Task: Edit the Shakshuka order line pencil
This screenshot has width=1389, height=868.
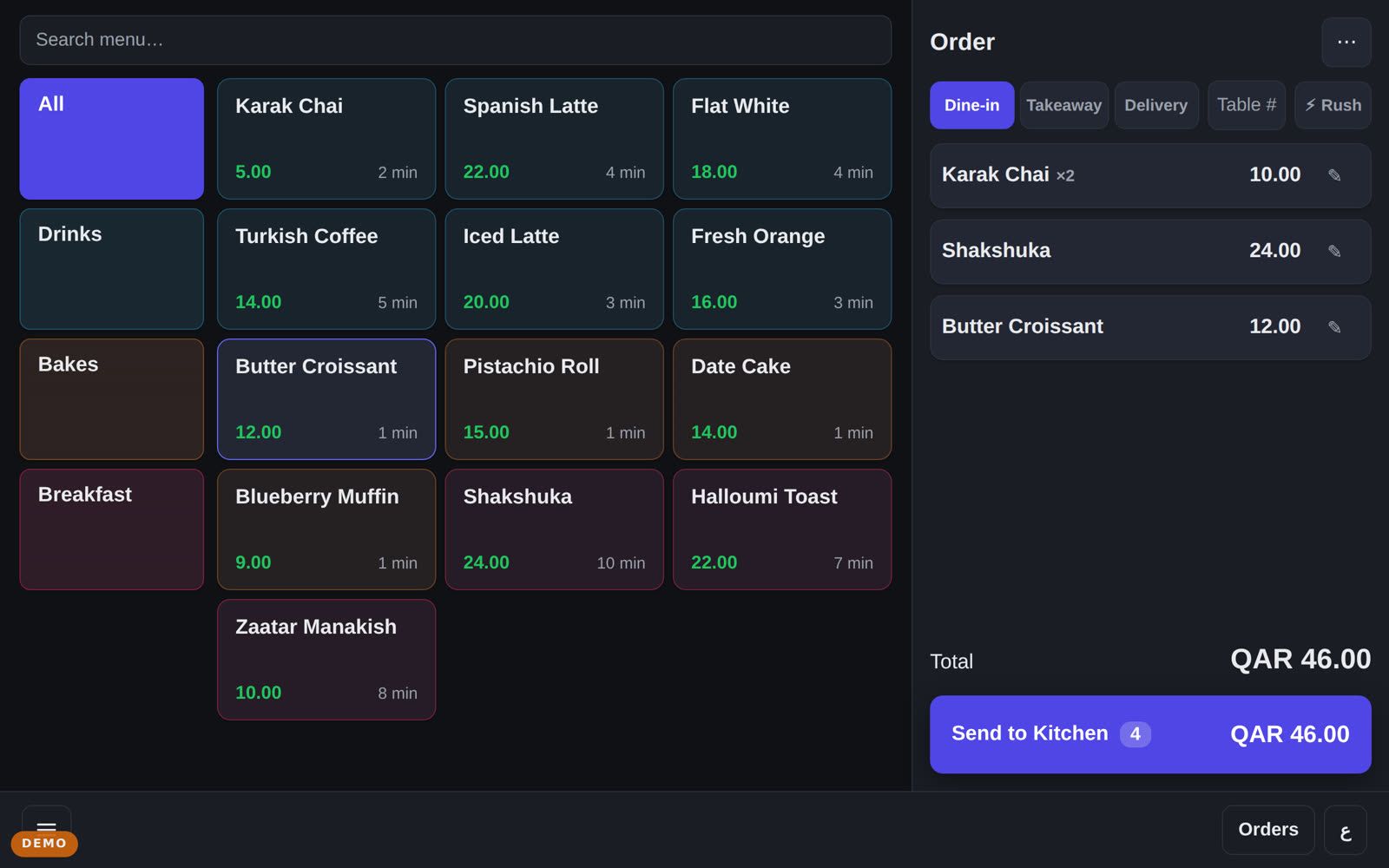Action: [x=1334, y=251]
